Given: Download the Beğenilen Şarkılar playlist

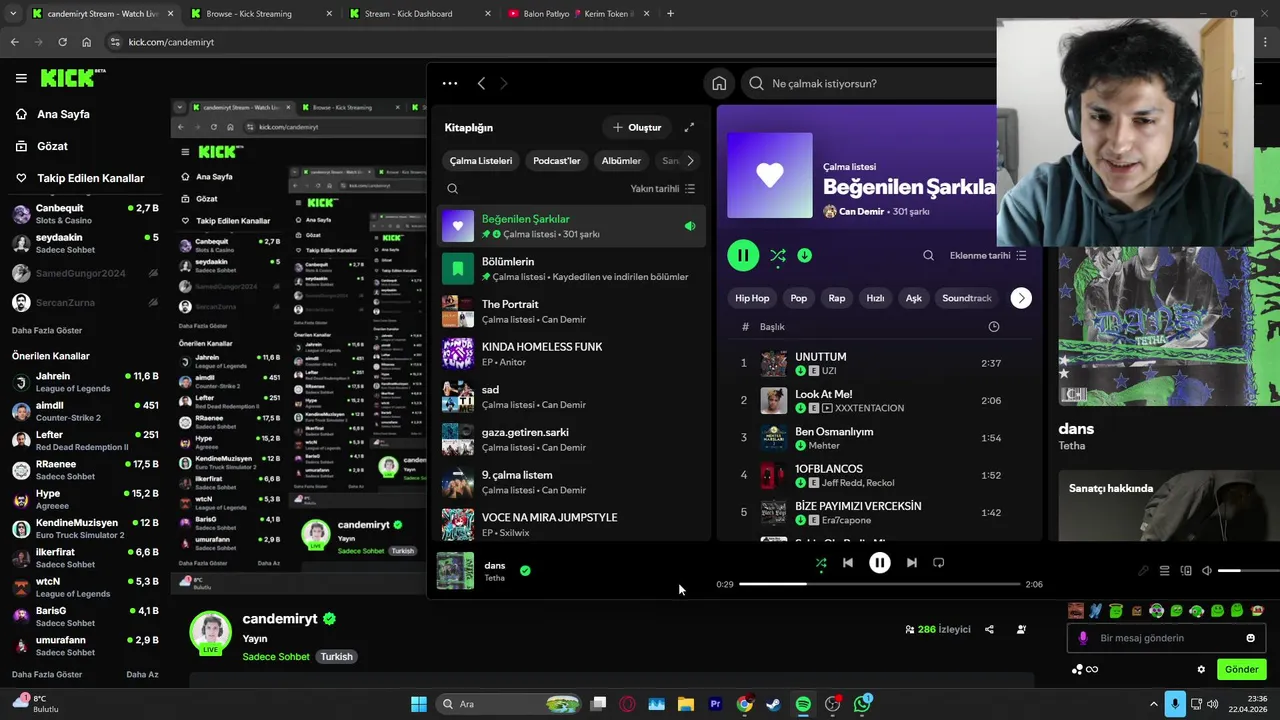Looking at the screenshot, I should coord(804,256).
